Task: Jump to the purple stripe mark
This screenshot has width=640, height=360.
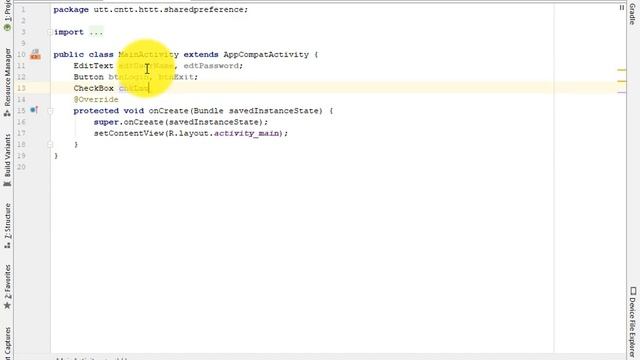Action: pos(622,93)
